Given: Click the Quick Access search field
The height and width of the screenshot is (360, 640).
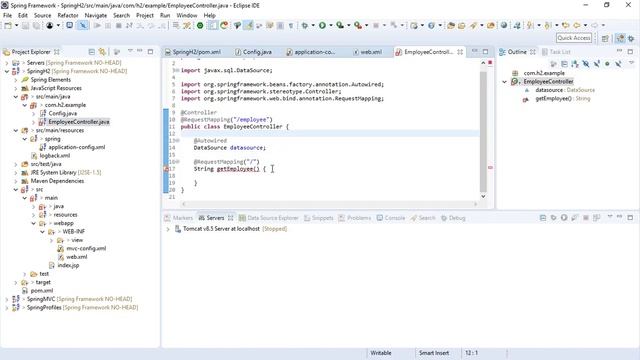Looking at the screenshot, I should [x=574, y=38].
